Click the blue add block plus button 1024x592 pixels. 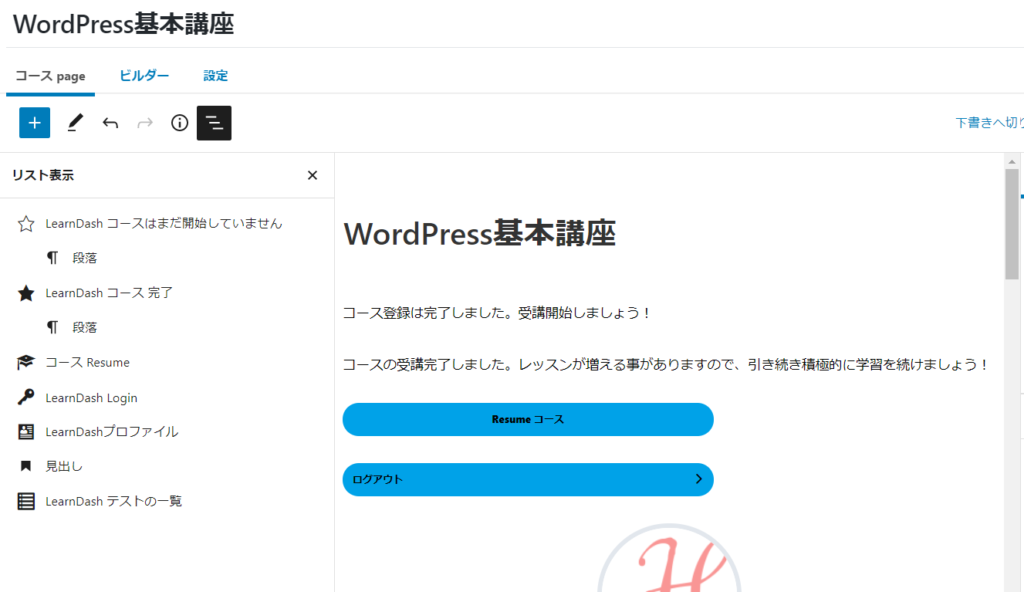[35, 123]
